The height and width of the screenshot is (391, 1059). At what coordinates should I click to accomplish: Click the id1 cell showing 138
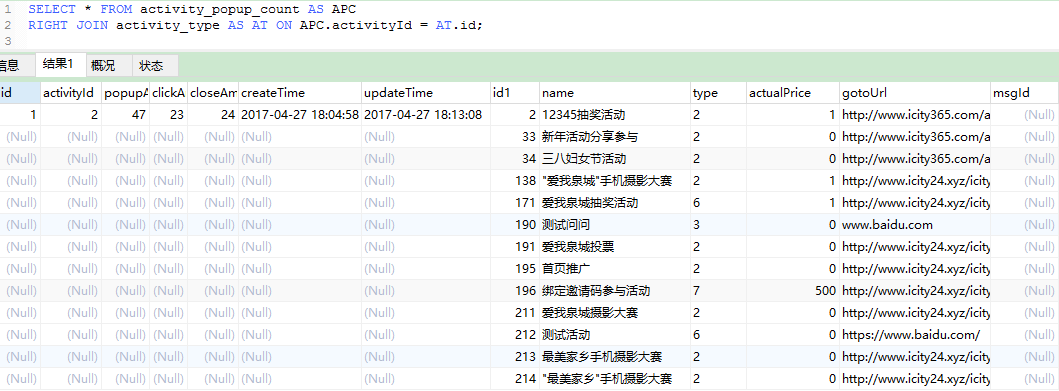pos(515,181)
